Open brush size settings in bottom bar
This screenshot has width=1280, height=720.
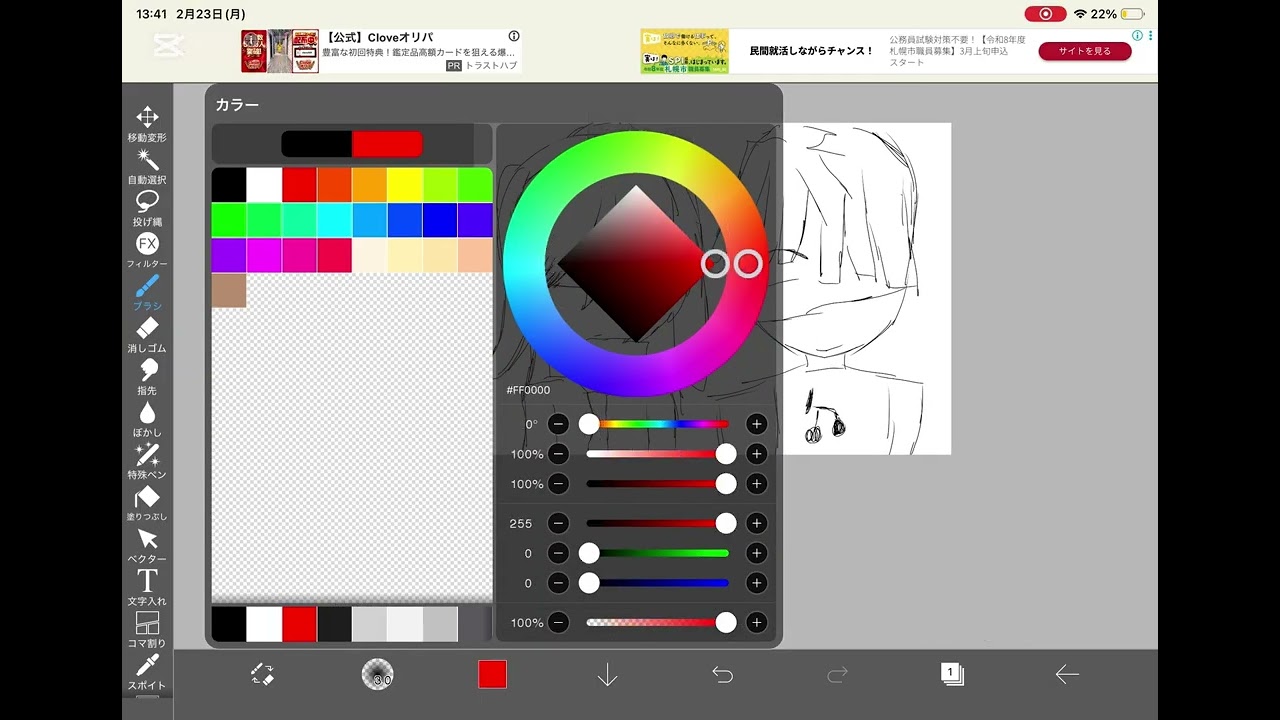coord(377,675)
